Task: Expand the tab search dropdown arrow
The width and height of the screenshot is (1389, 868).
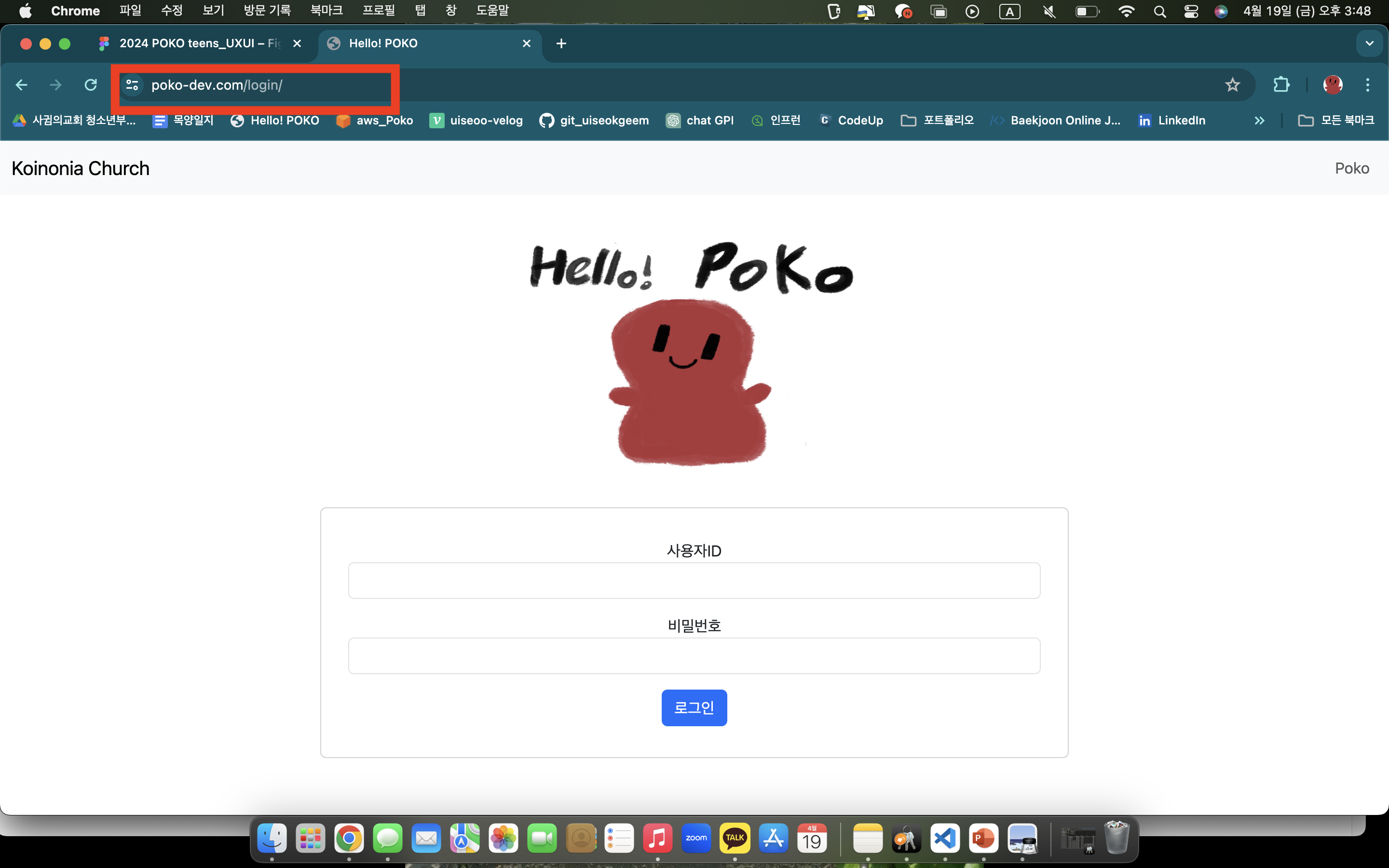Action: point(1370,43)
